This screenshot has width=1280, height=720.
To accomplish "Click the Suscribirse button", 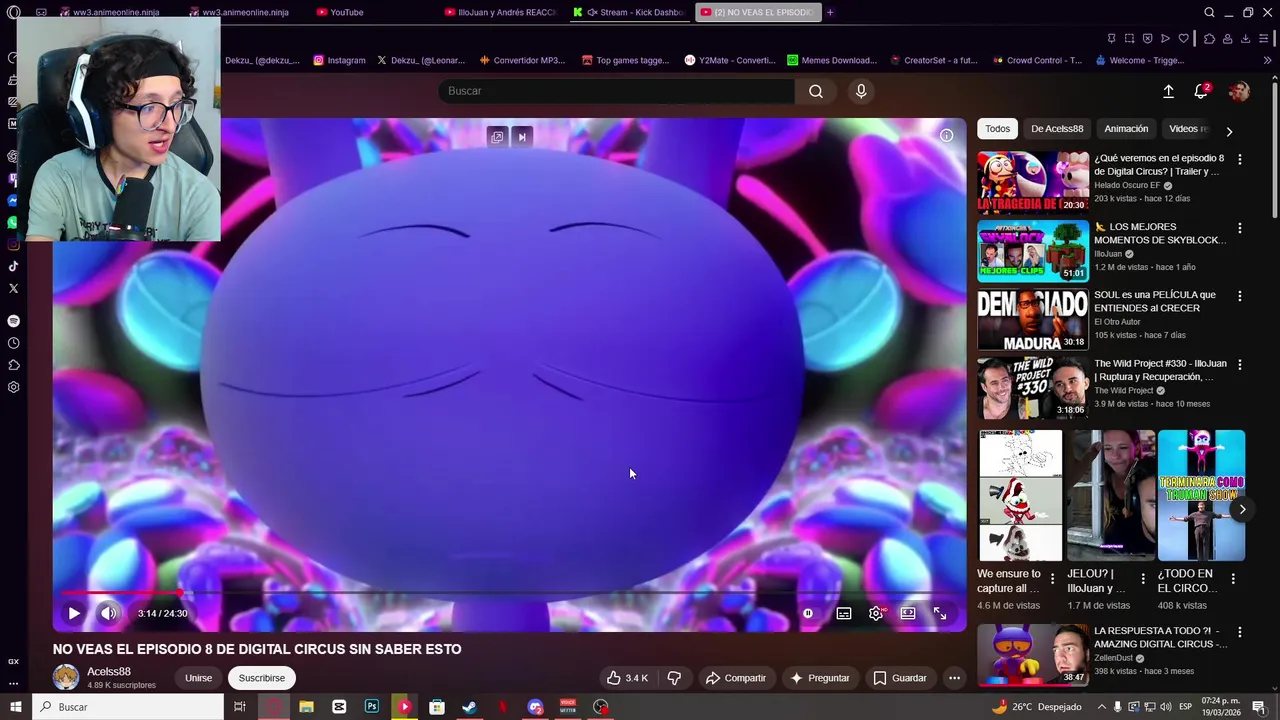I will point(262,678).
